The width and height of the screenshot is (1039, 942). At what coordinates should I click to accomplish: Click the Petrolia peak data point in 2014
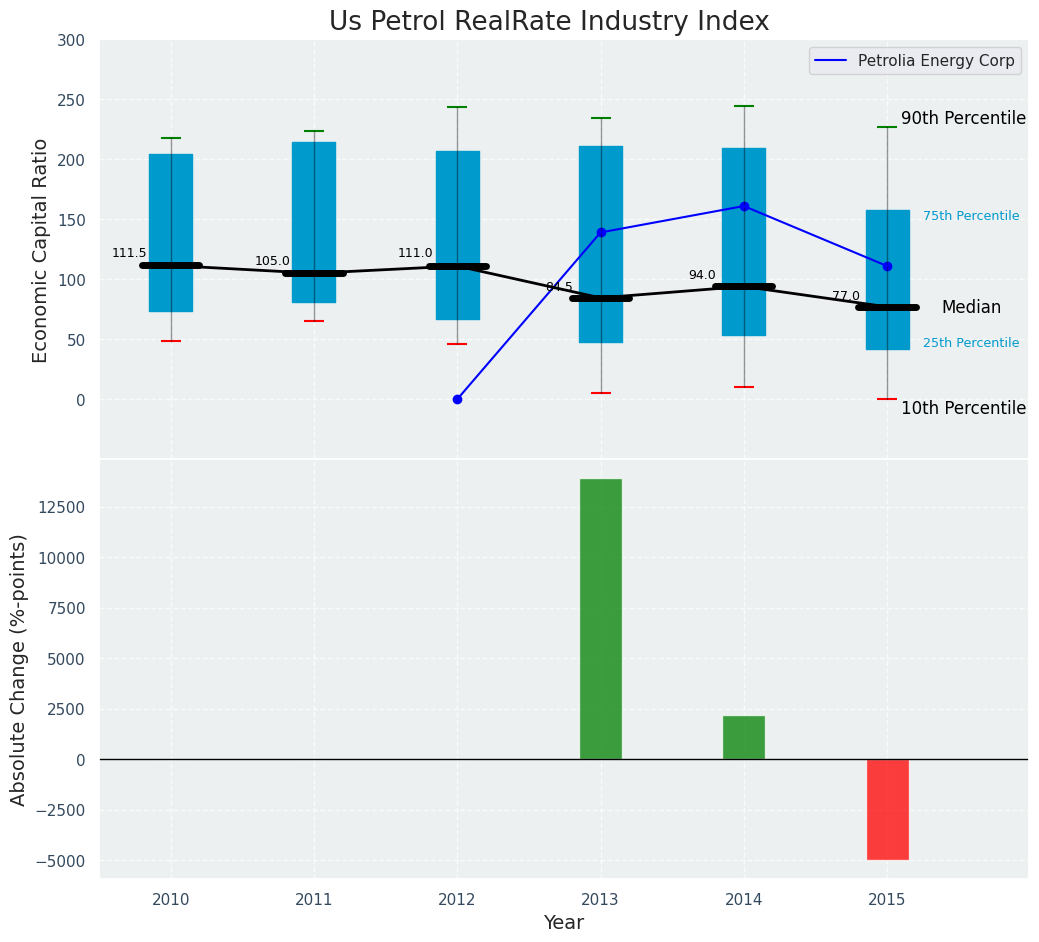(744, 206)
